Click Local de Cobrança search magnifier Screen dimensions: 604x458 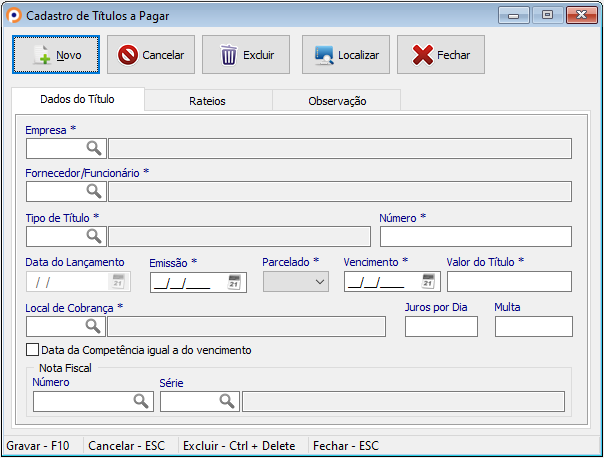tap(94, 327)
